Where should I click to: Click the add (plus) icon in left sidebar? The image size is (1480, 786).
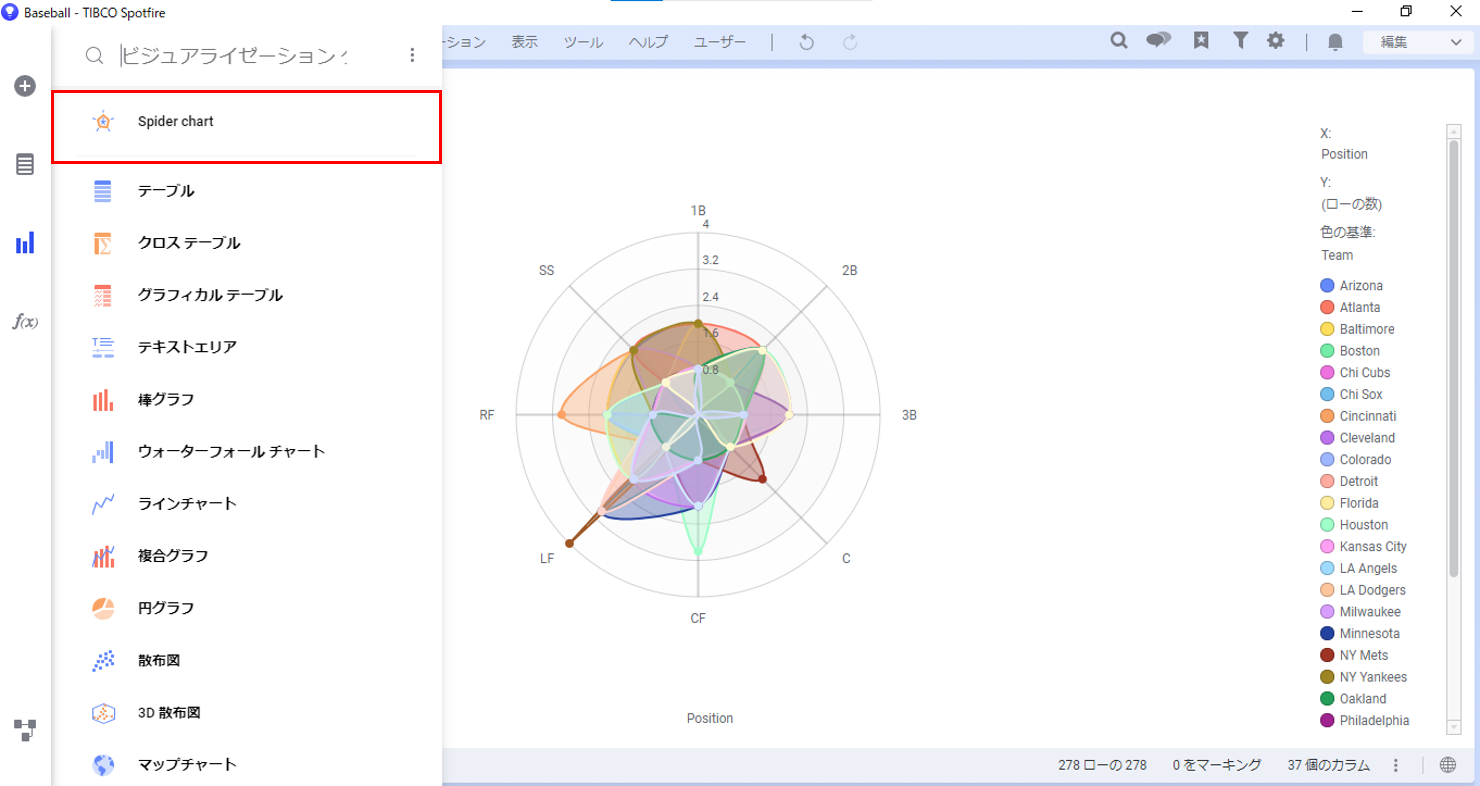coord(25,86)
